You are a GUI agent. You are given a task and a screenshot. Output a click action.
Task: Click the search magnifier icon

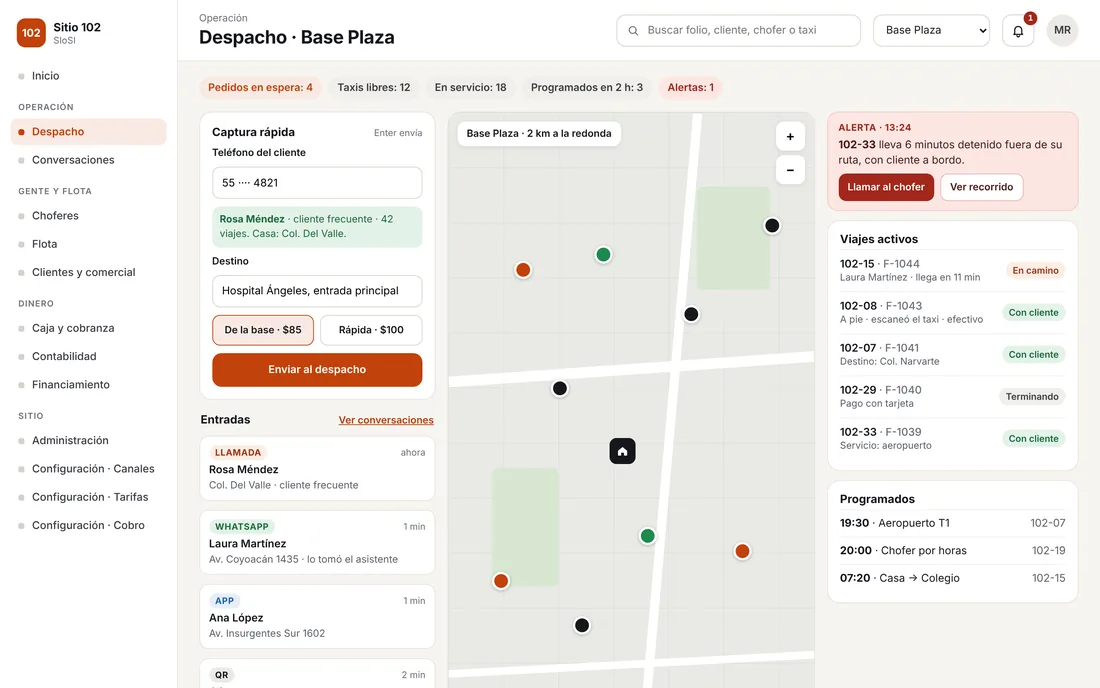[x=633, y=31]
